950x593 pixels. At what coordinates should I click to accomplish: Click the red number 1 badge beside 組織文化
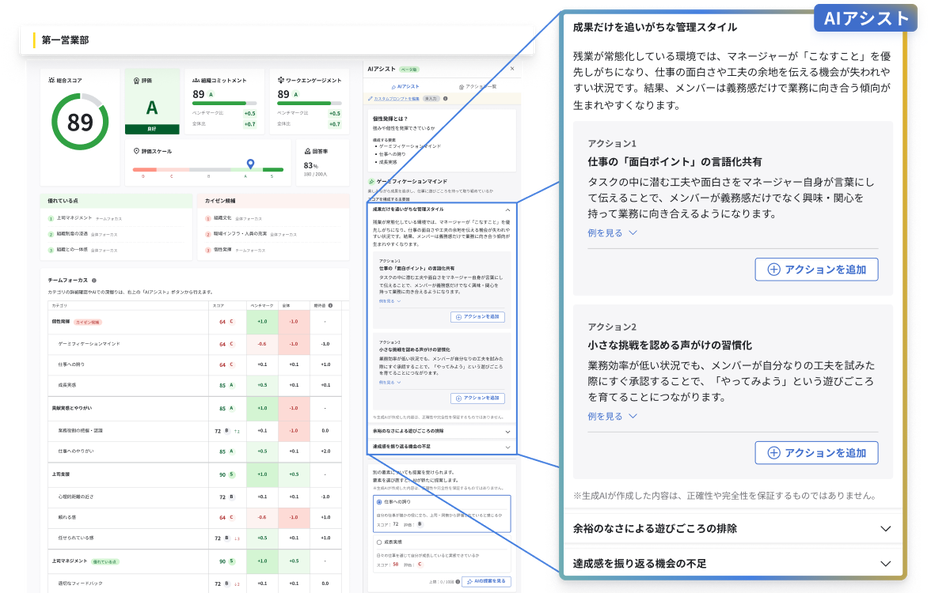208,218
